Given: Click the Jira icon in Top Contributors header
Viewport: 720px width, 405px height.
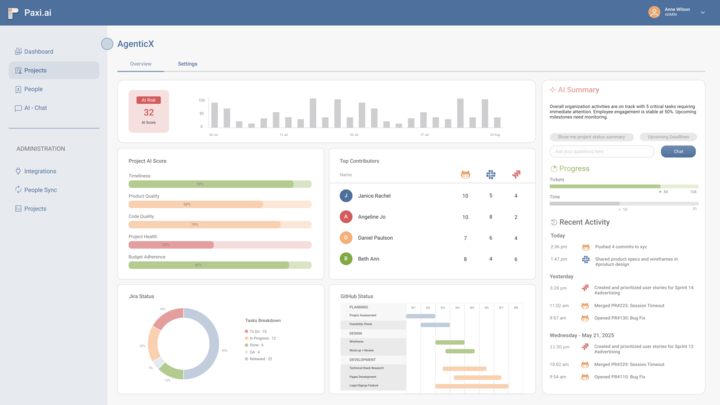Looking at the screenshot, I should click(516, 174).
